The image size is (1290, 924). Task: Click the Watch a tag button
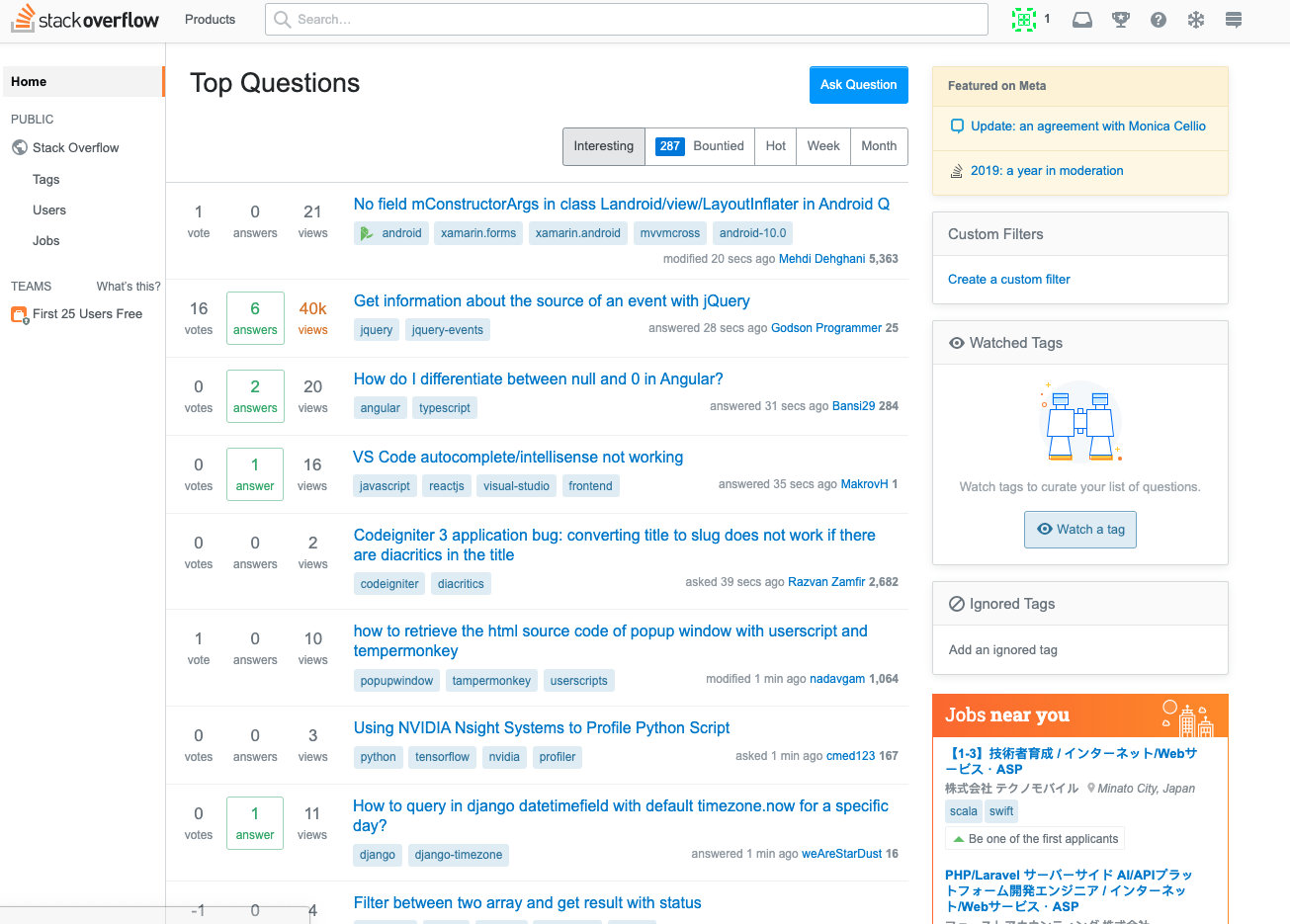(x=1080, y=530)
